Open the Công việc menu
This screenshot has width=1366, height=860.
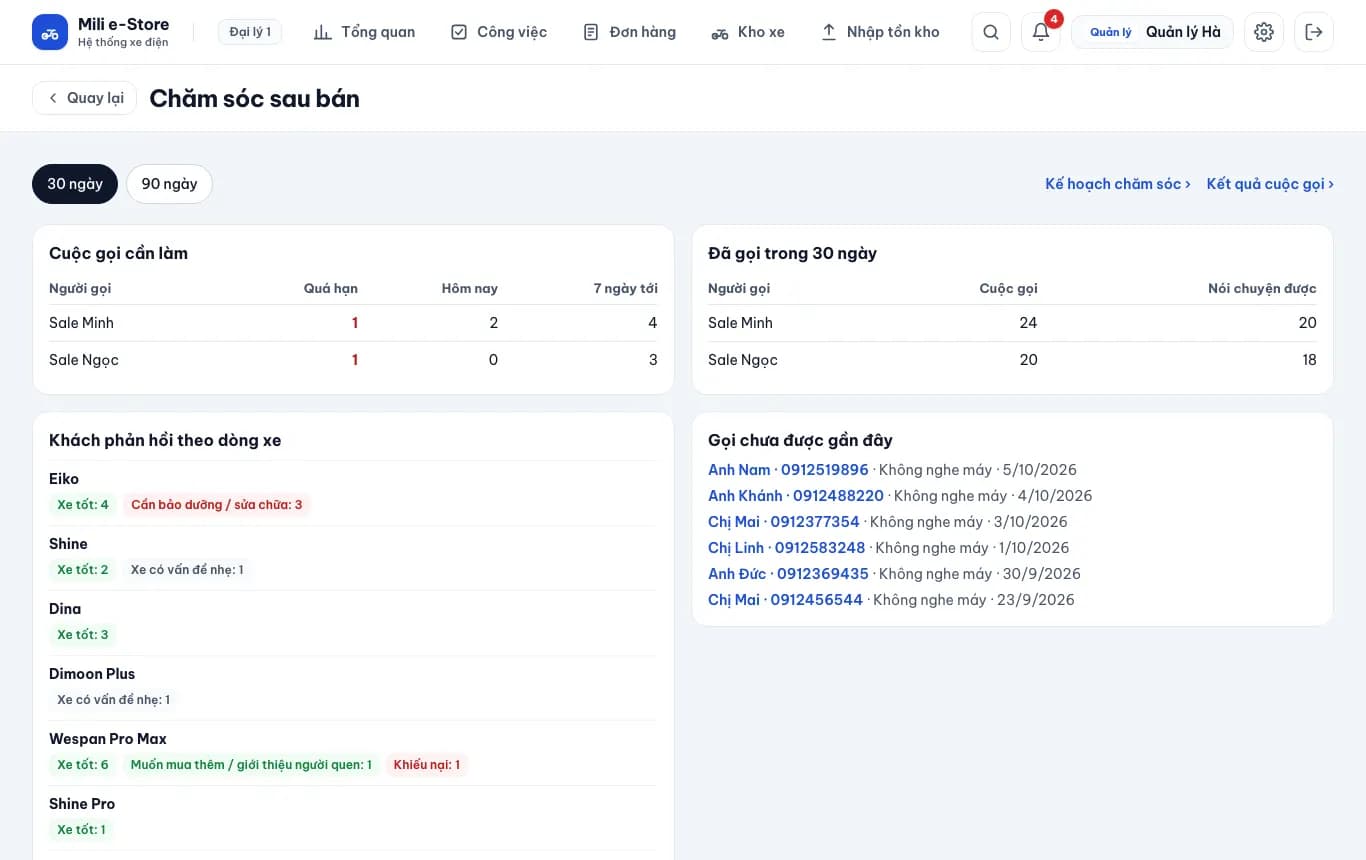[x=499, y=32]
